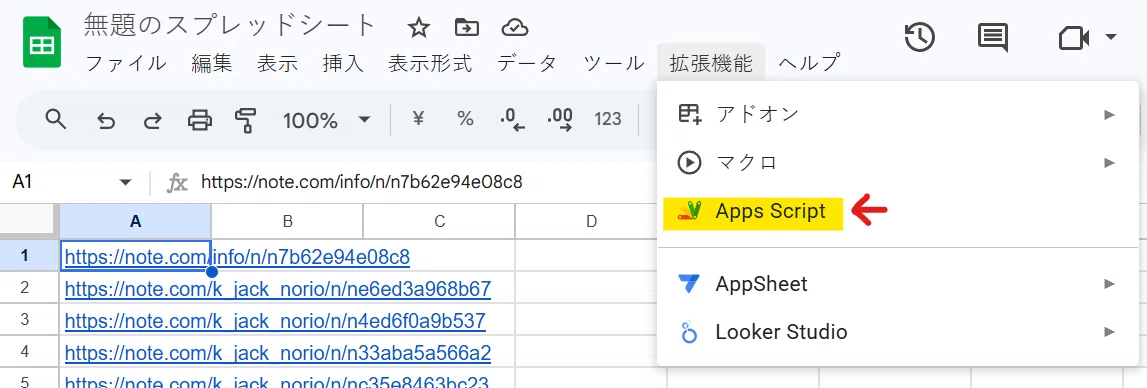
Task: Select column A header
Action: [135, 221]
